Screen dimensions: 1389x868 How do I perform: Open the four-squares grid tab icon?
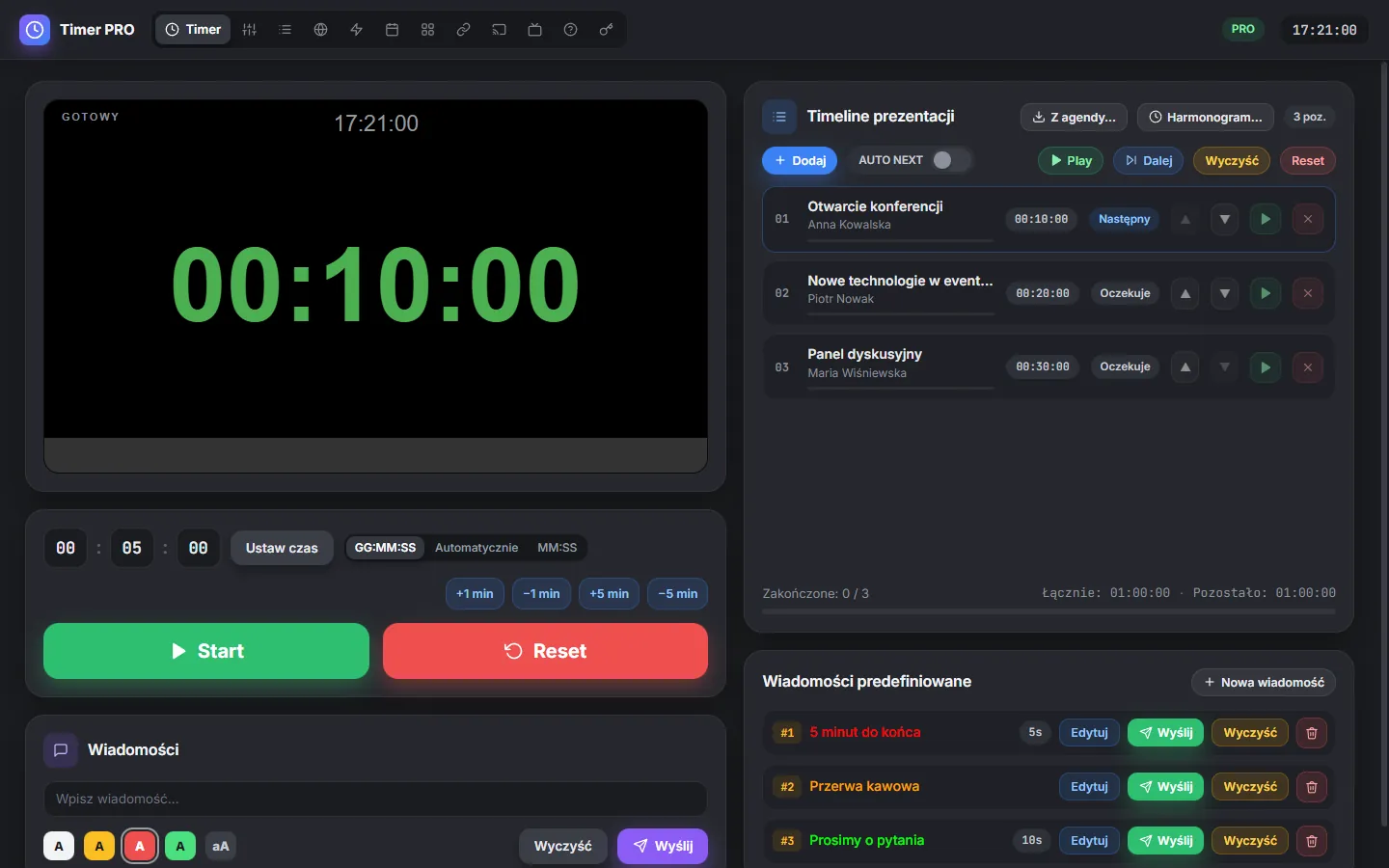428,30
